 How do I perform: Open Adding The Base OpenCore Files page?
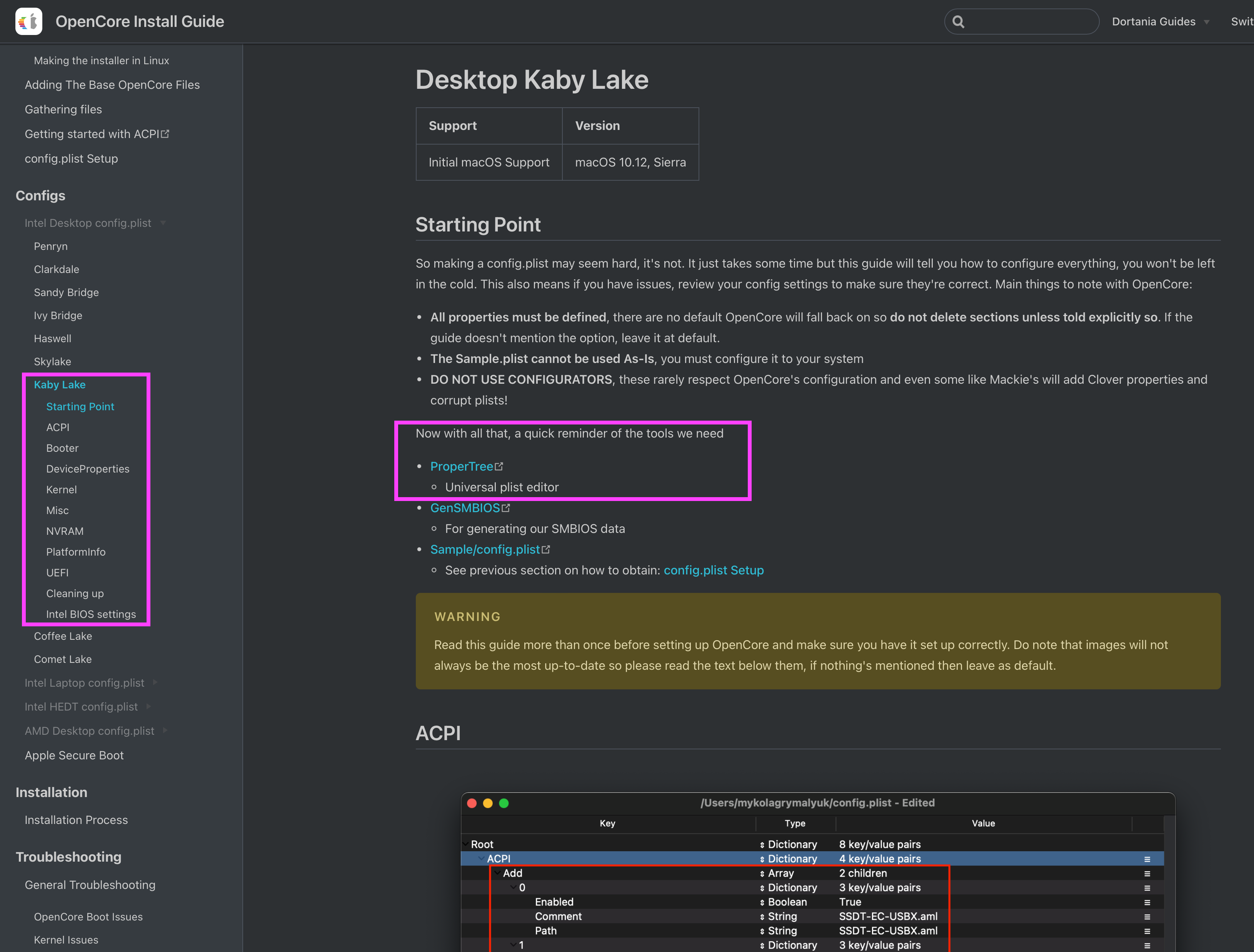click(x=112, y=85)
